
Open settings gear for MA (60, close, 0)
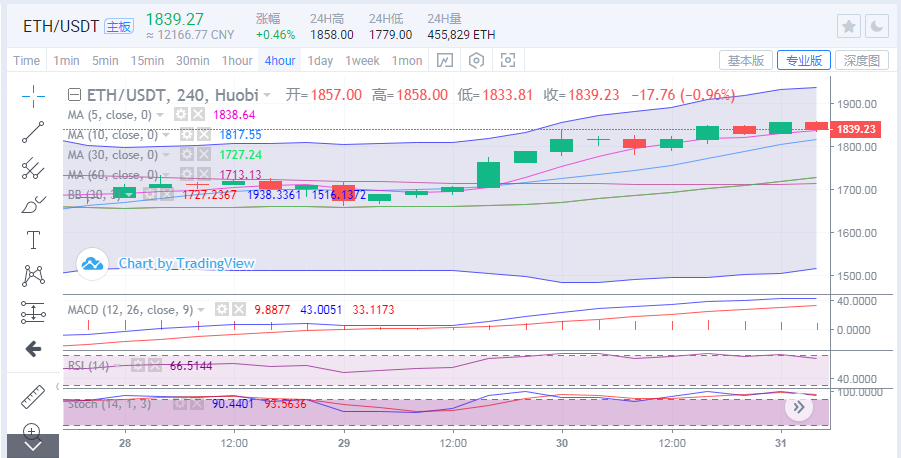coord(187,175)
